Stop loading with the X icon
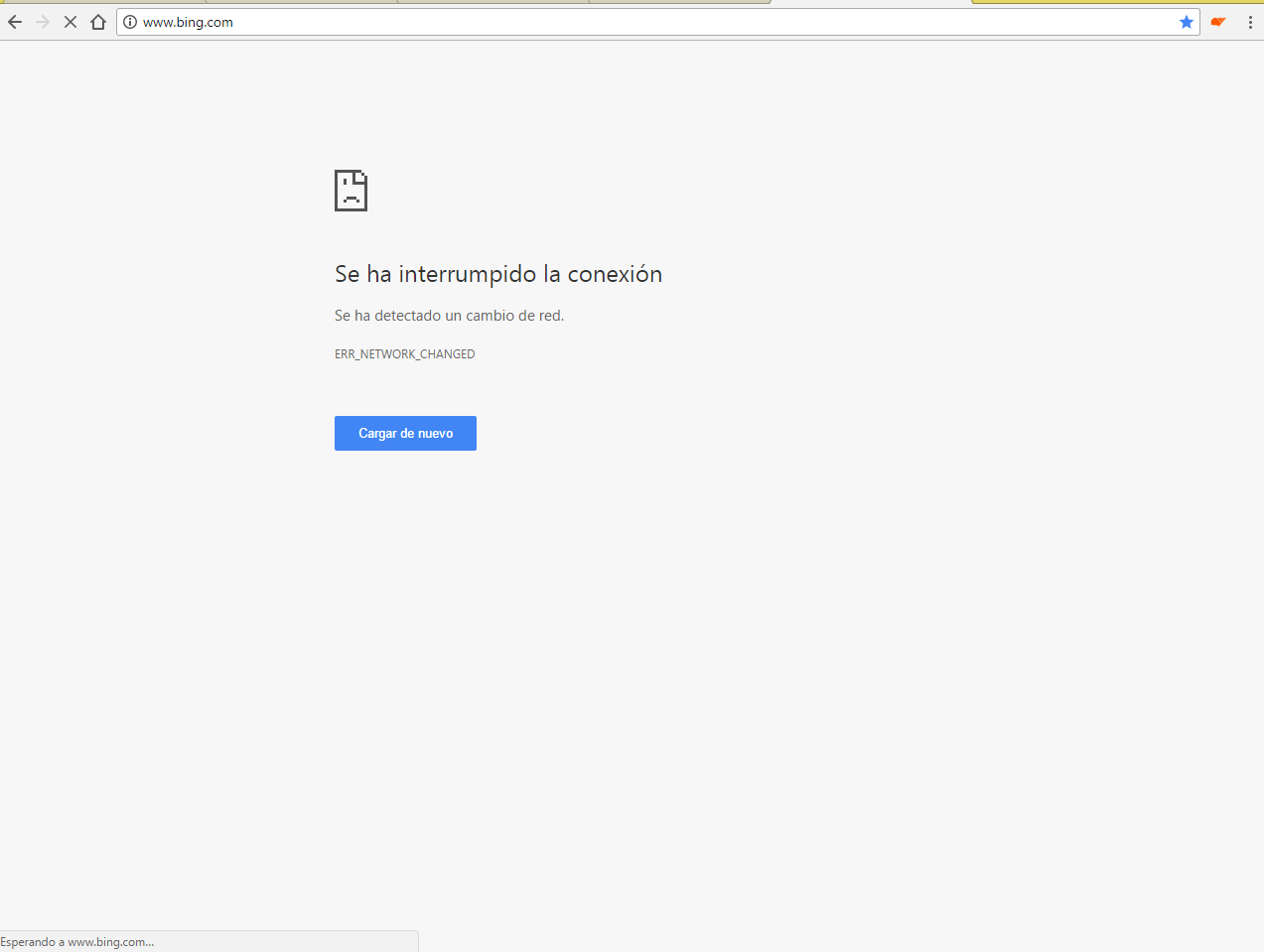This screenshot has width=1264, height=952. pyautogui.click(x=70, y=22)
